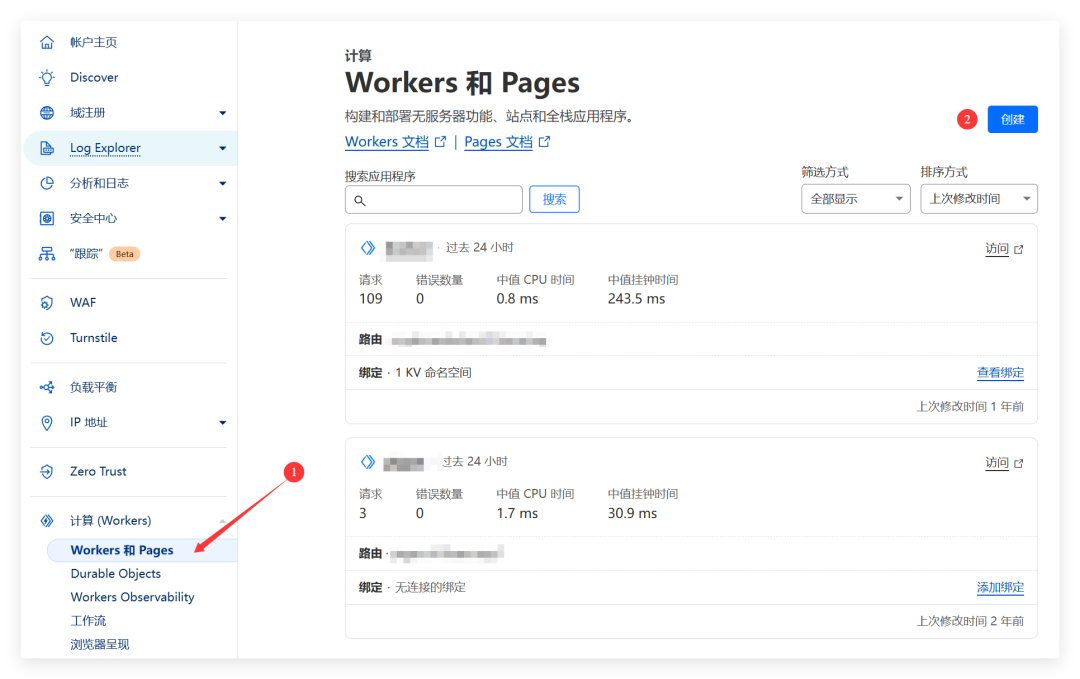Click '243.5 ms' 中值挂钟时间 value
Image resolution: width=1080 pixels, height=679 pixels.
click(x=636, y=299)
